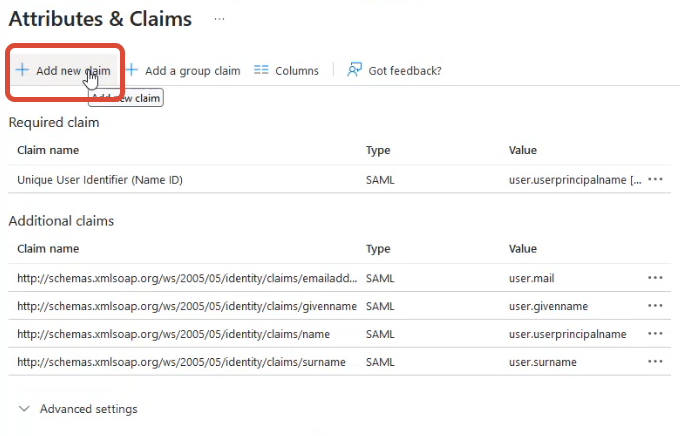This screenshot has height=436, width=680.
Task: Click the Got feedback person icon
Action: [354, 70]
